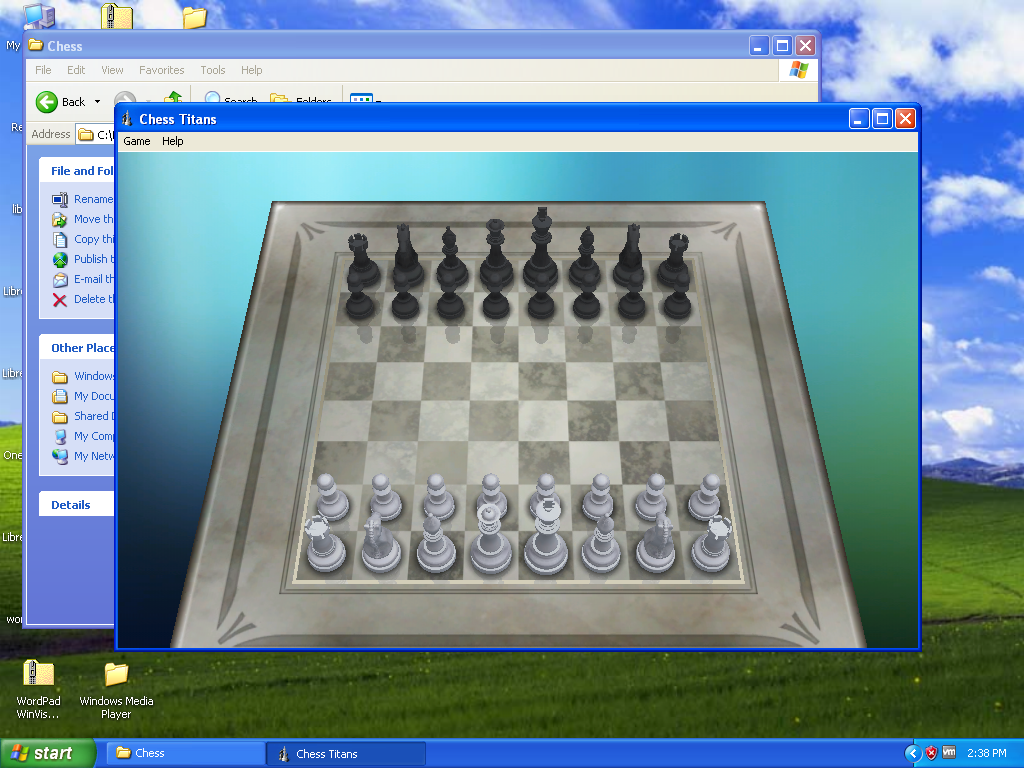The image size is (1024, 768).
Task: Open the Back button history dropdown arrow
Action: click(97, 102)
